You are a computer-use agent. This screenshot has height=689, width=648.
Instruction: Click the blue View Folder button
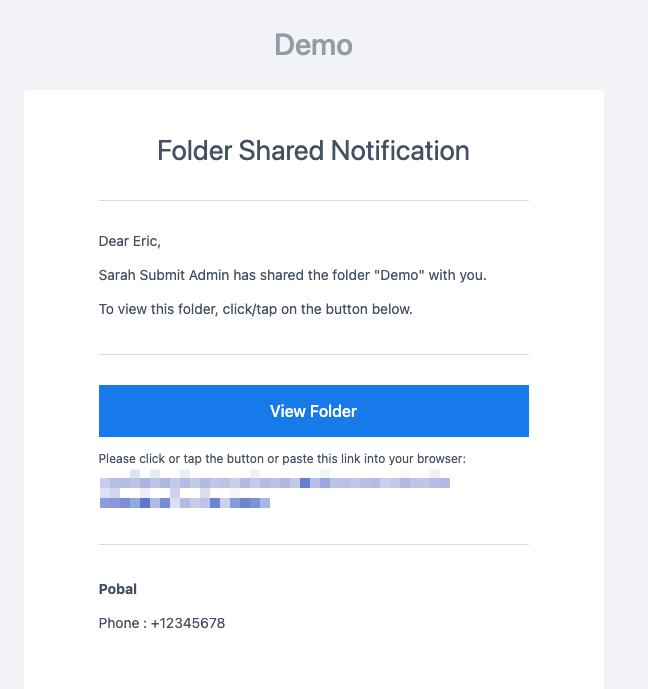click(313, 411)
